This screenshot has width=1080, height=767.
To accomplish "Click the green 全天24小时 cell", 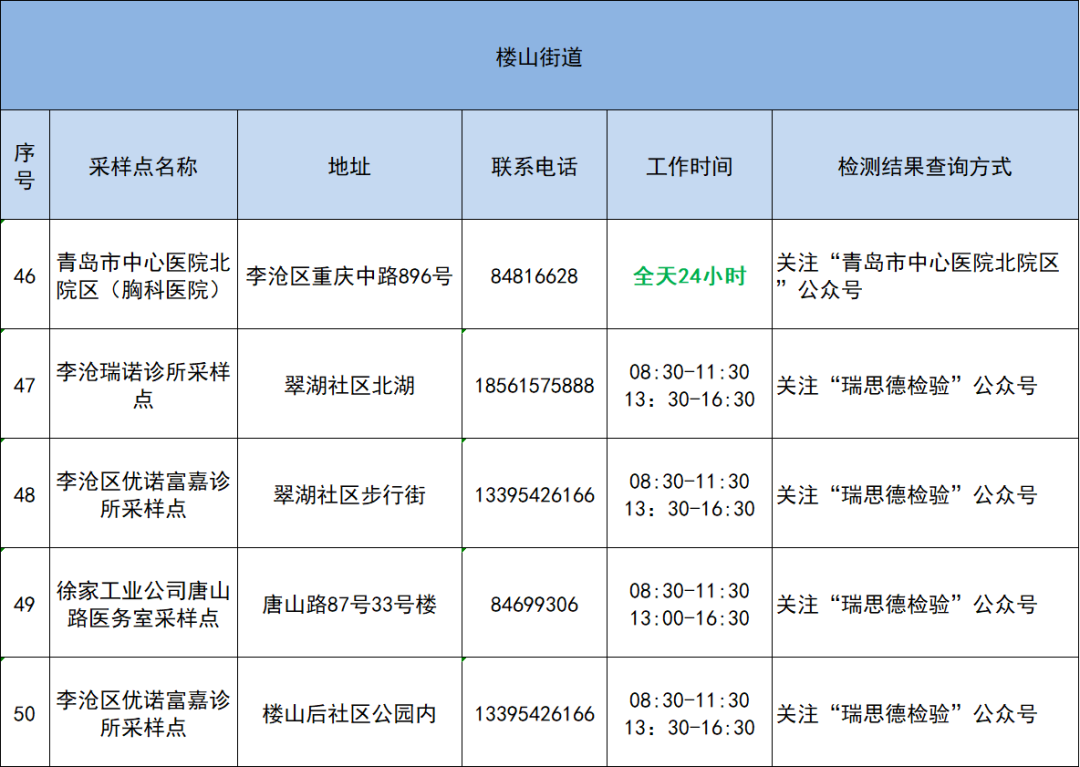I will pos(689,275).
